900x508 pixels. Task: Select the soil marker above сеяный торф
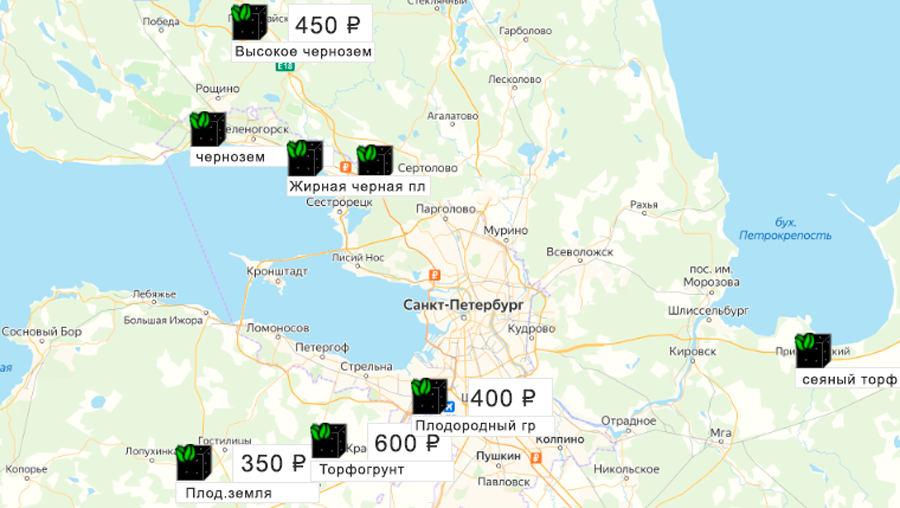[813, 351]
